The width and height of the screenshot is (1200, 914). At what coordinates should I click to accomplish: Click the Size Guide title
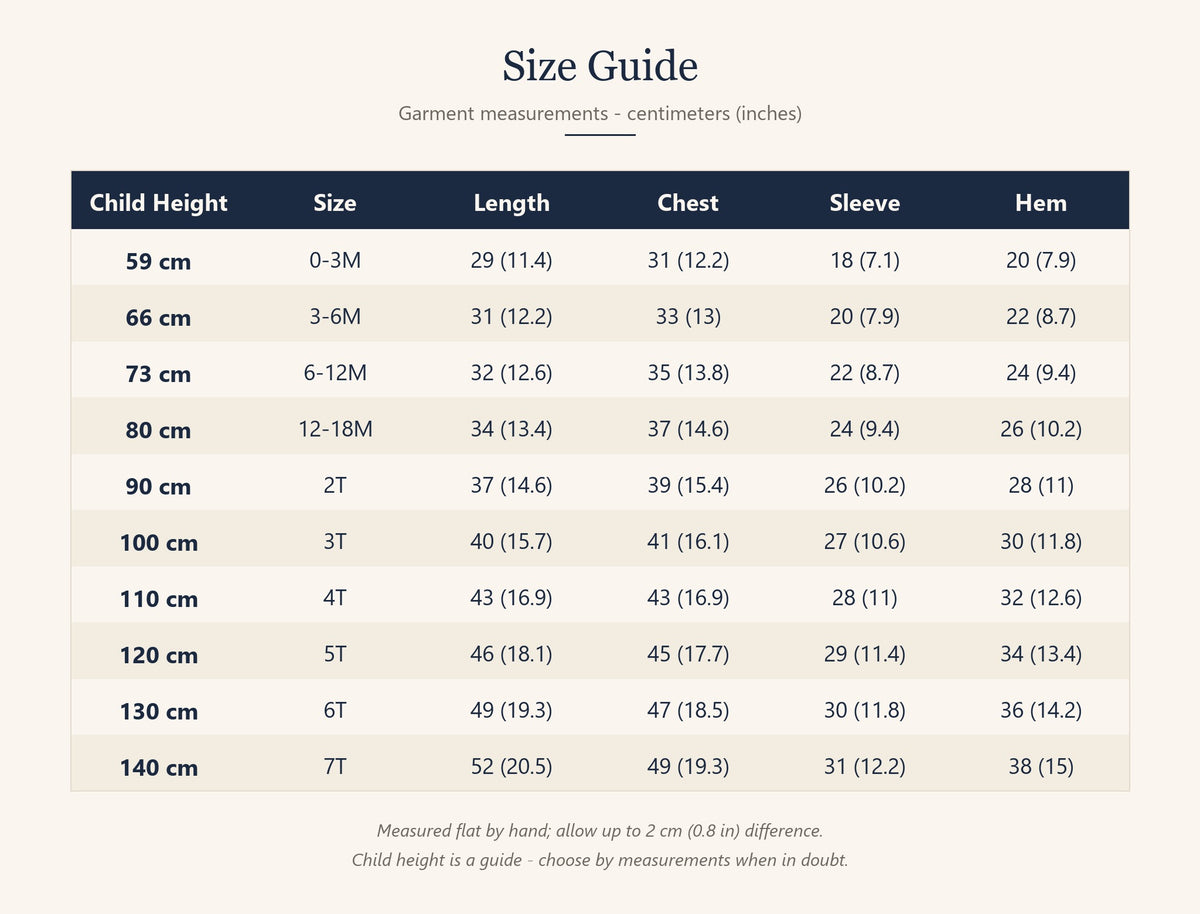tap(600, 66)
